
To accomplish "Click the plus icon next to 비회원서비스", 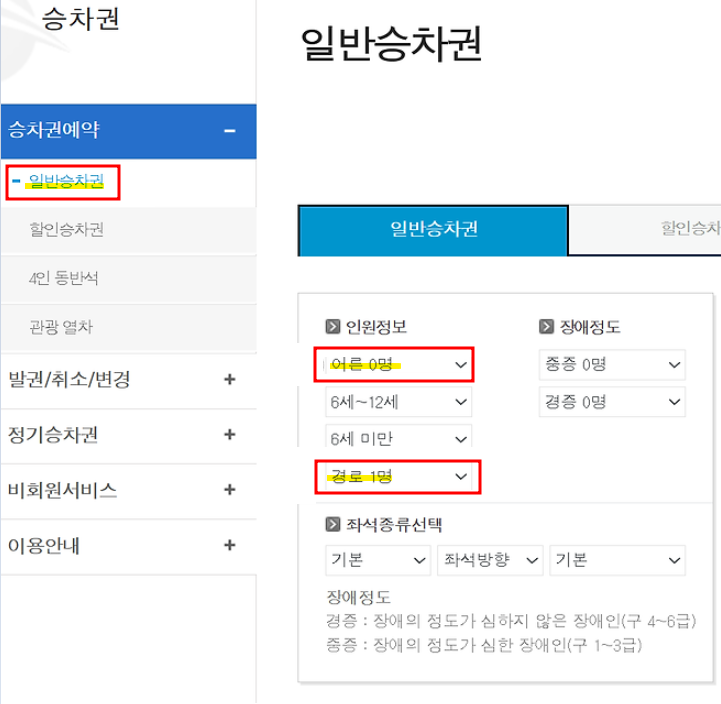I will 229,490.
